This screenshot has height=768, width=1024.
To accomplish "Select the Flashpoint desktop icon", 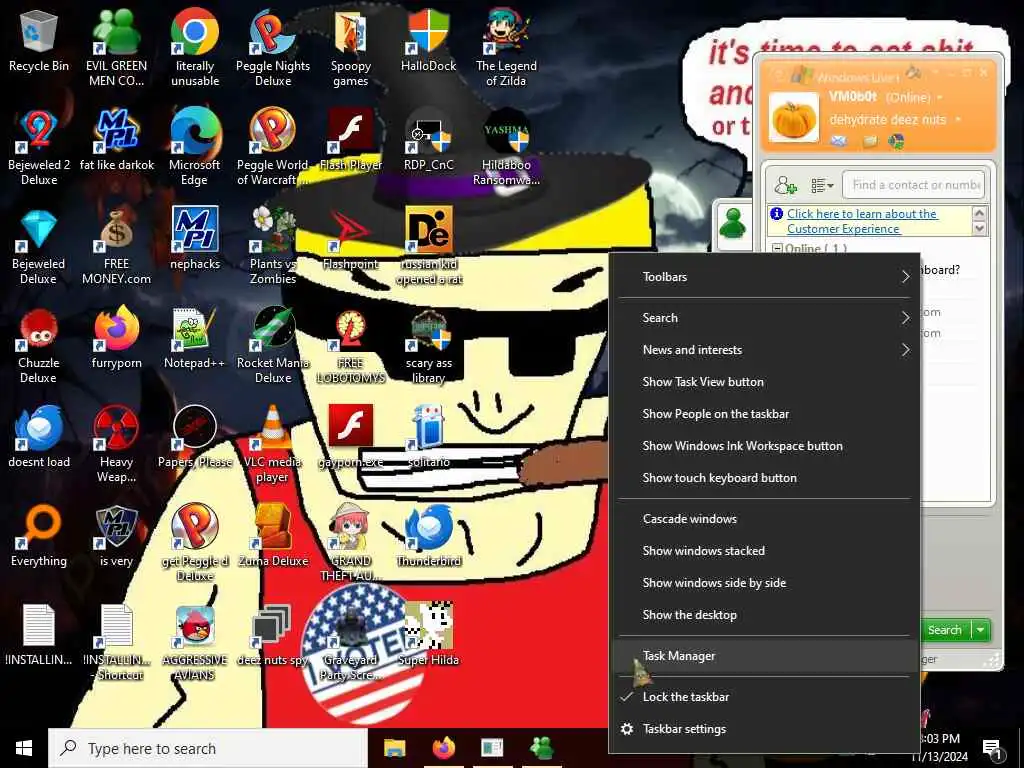I will tap(351, 238).
